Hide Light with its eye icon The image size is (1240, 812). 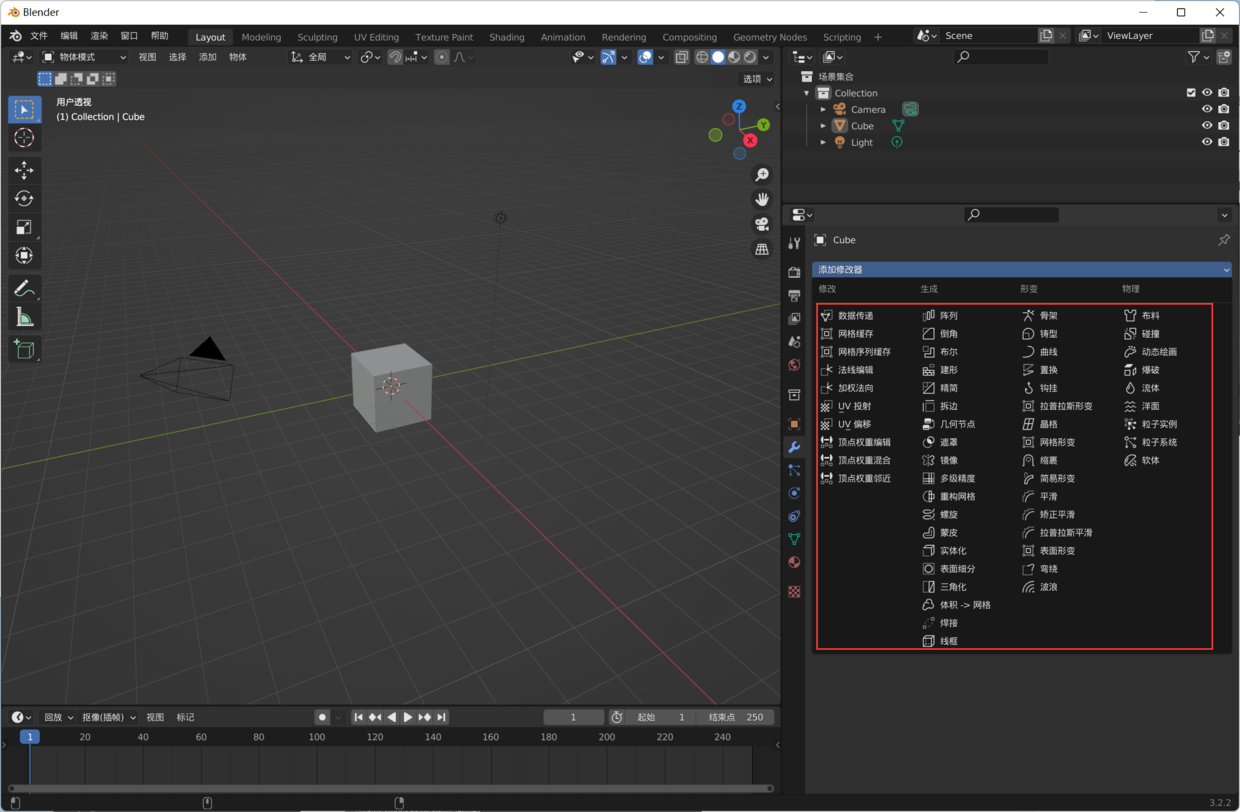1207,142
